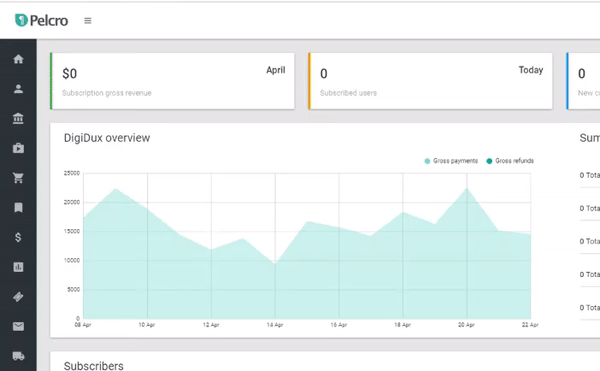Click the delivery truck icon in sidebar
The width and height of the screenshot is (600, 371).
tap(18, 356)
